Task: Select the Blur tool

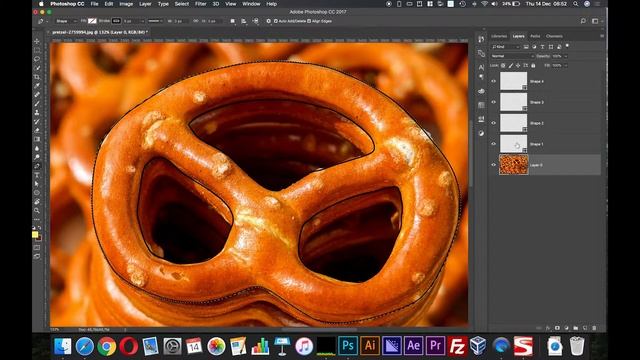Action: click(37, 148)
